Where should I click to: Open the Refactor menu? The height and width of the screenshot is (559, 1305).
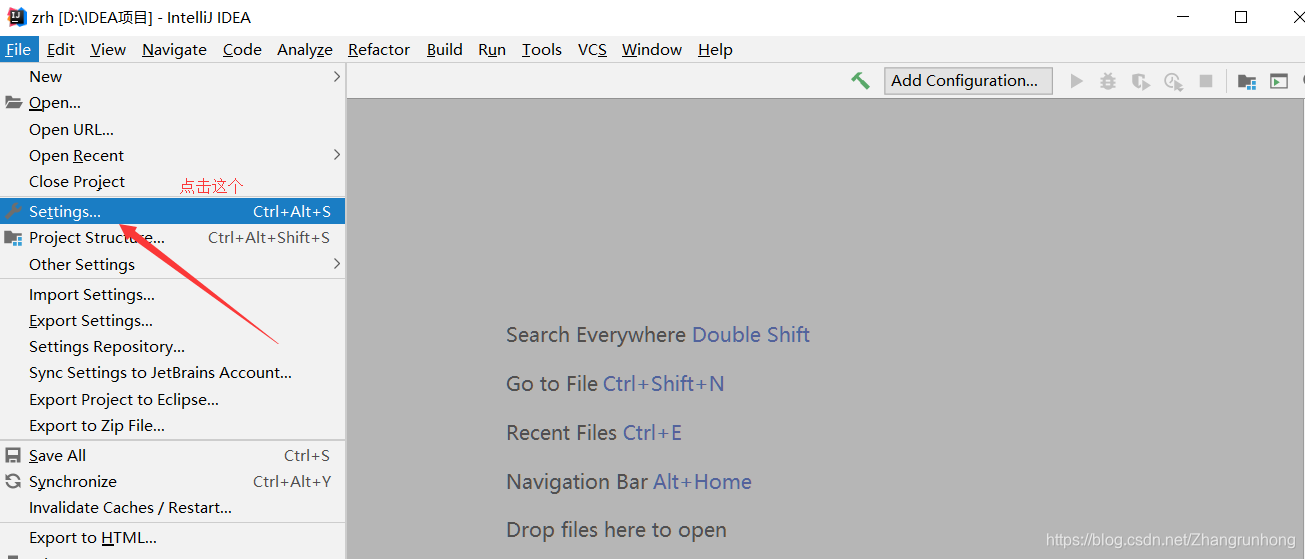(379, 49)
